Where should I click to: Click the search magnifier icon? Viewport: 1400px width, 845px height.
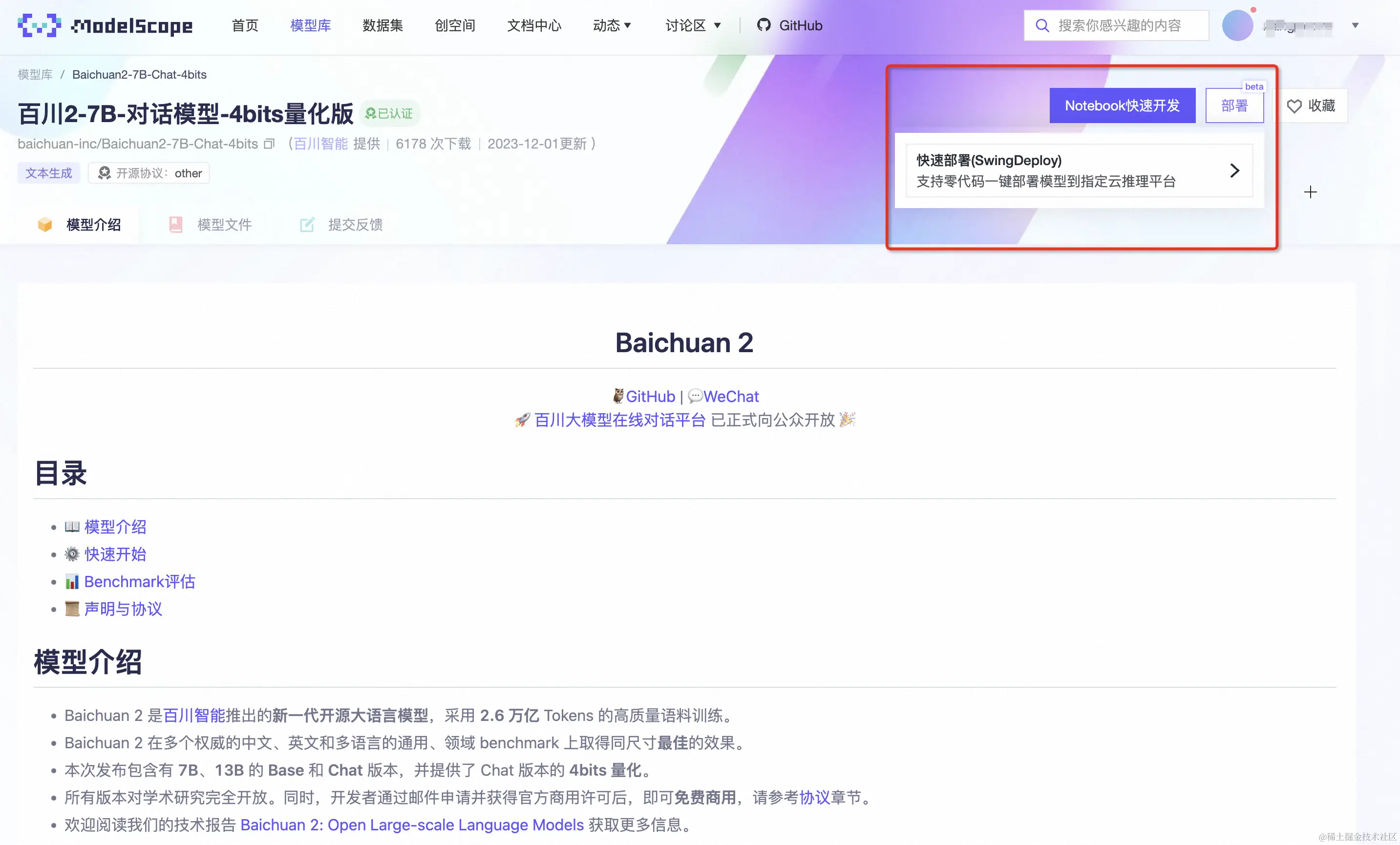pyautogui.click(x=1041, y=25)
